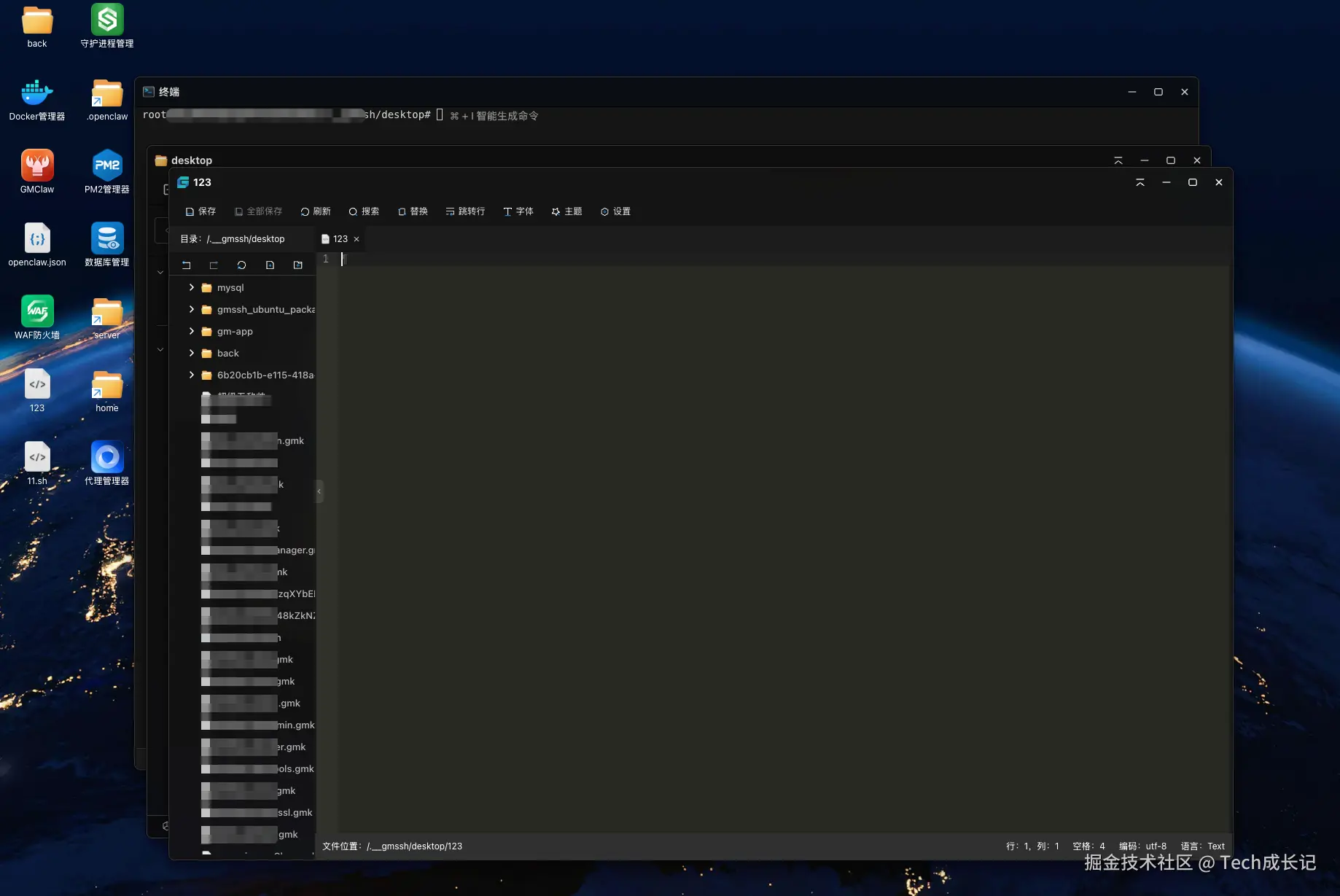
Task: Click 跳转行 (go to line) in the toolbar
Action: [465, 211]
